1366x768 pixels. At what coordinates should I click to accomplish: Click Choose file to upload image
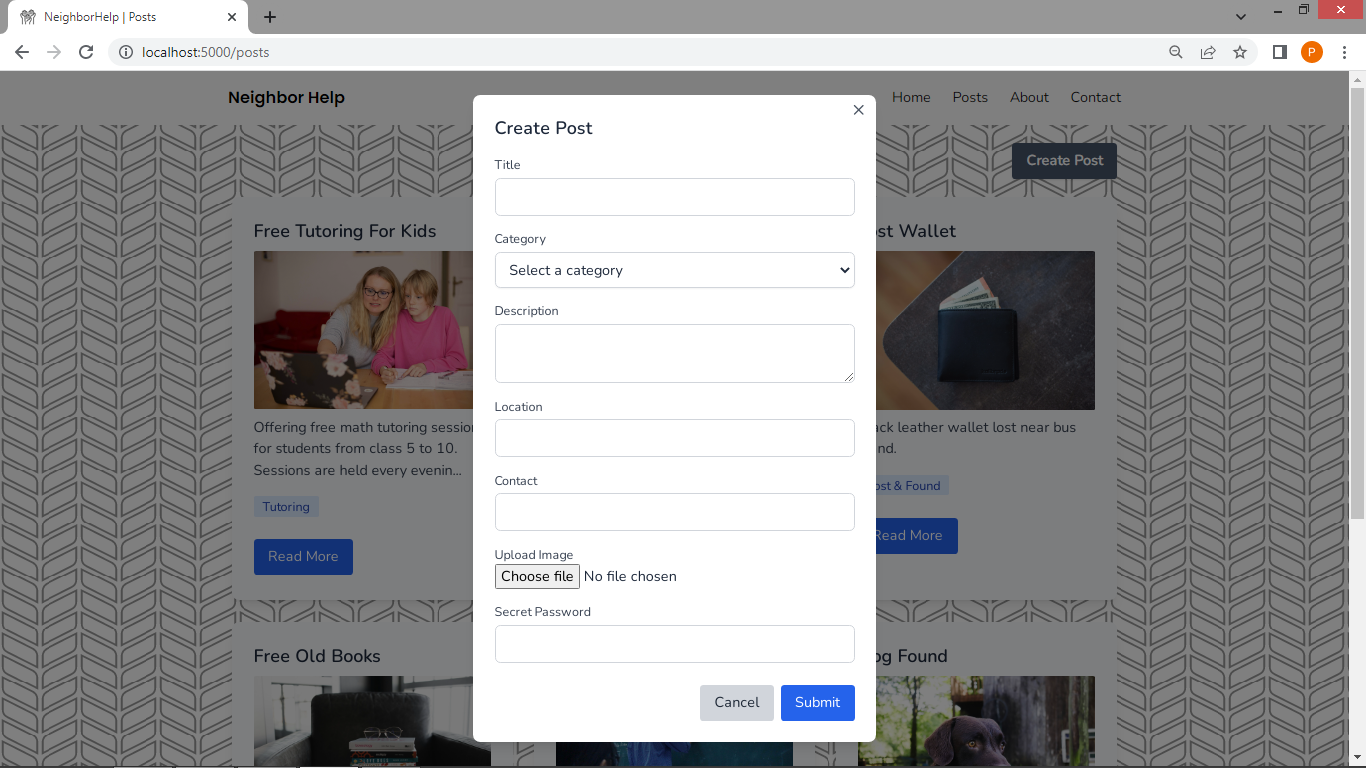(537, 576)
